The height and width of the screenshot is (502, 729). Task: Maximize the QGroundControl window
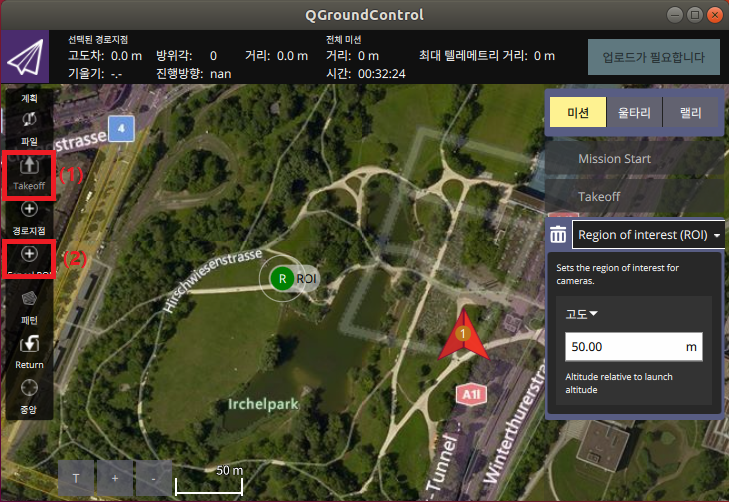(695, 15)
